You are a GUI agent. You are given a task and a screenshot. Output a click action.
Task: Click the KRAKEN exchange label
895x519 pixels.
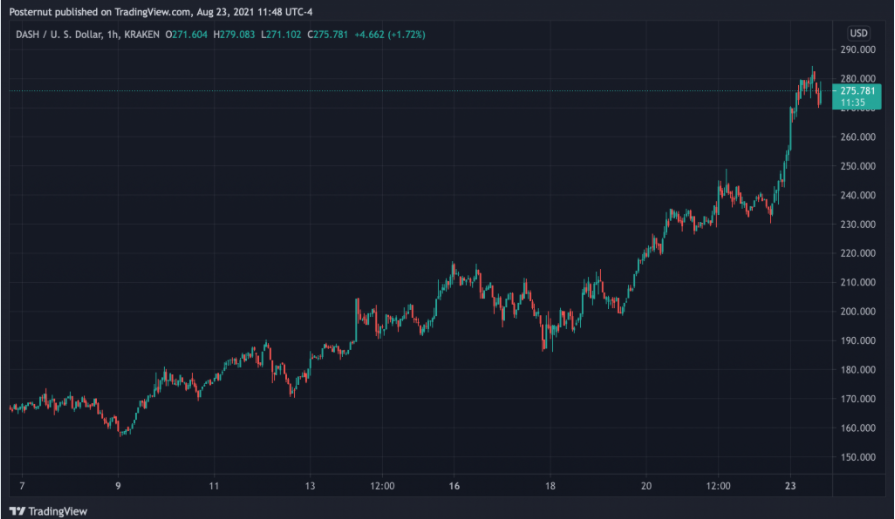coord(142,34)
